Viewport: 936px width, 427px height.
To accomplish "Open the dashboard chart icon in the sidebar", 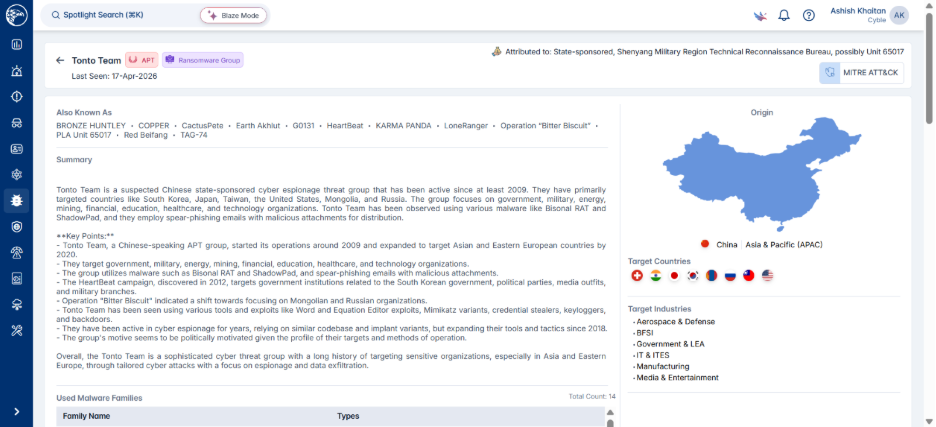I will click(x=17, y=45).
